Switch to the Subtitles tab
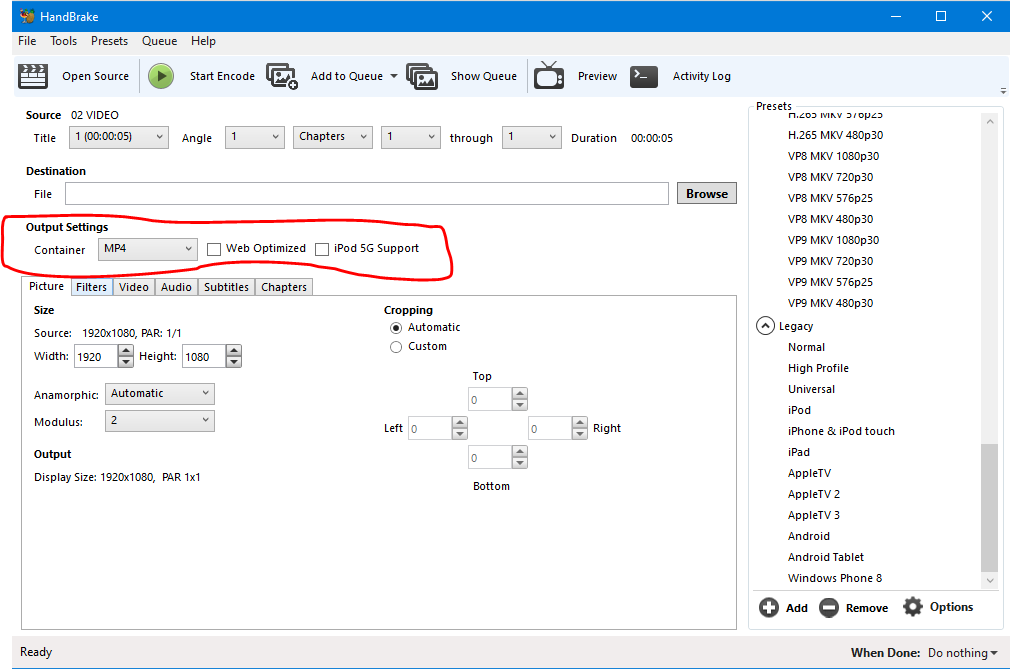The width and height of the screenshot is (1010, 669). click(x=226, y=287)
